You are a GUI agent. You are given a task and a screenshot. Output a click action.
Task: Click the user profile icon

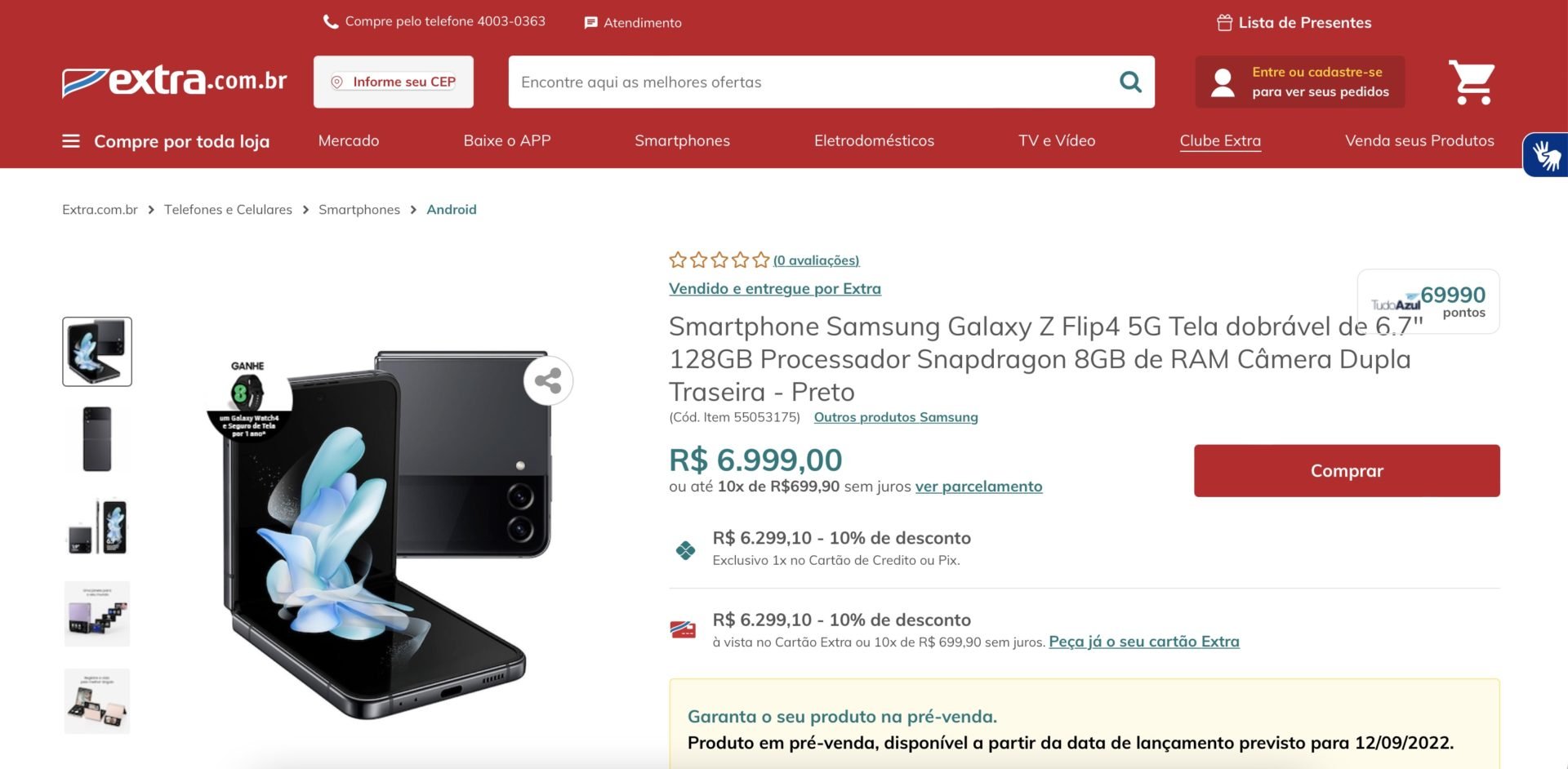(x=1223, y=82)
